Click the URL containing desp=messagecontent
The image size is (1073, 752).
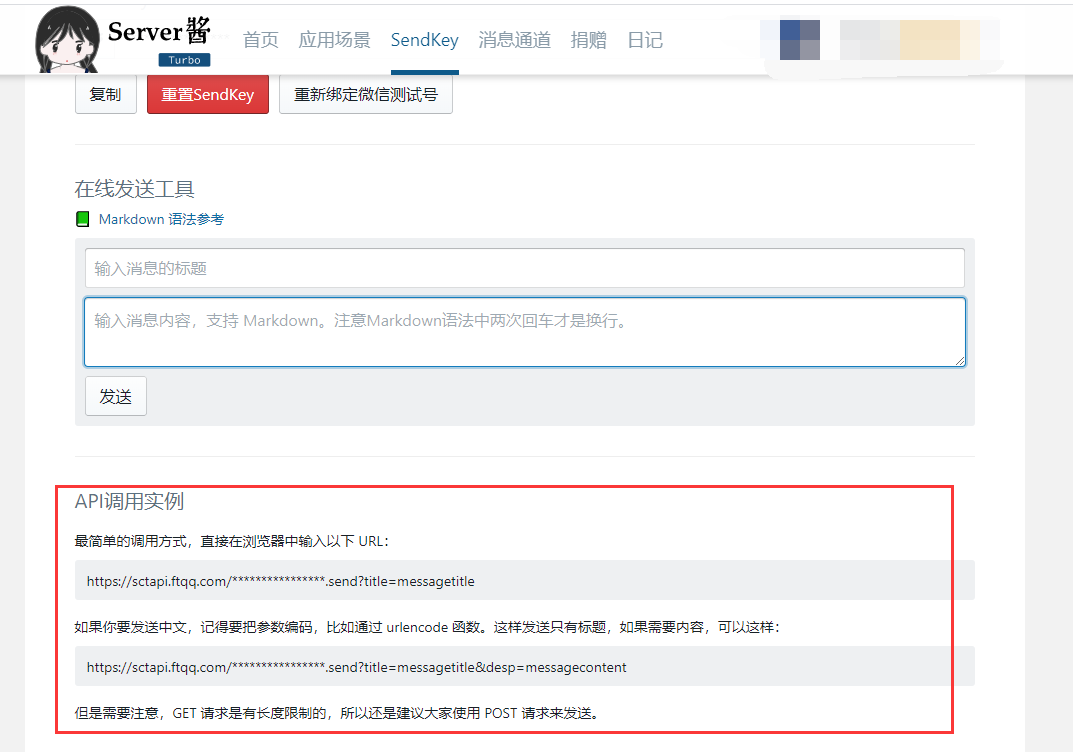(x=357, y=667)
